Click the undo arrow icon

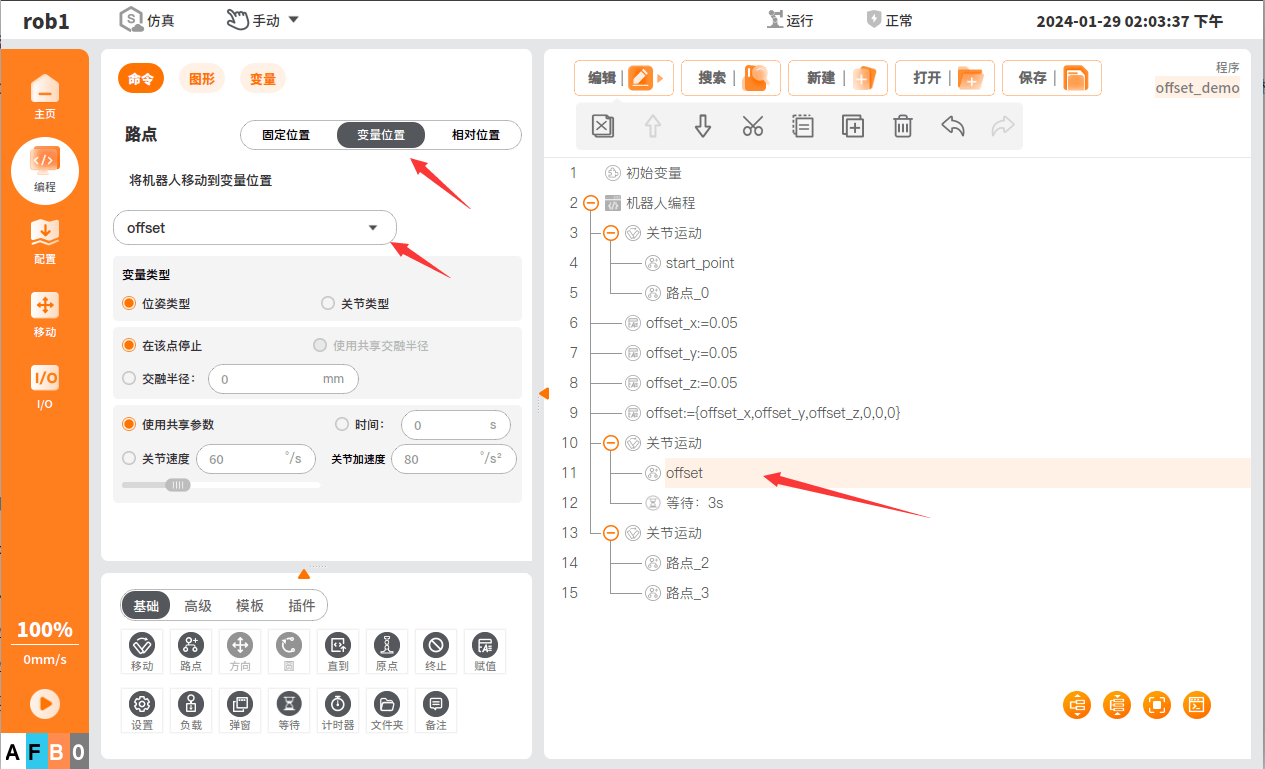(952, 126)
